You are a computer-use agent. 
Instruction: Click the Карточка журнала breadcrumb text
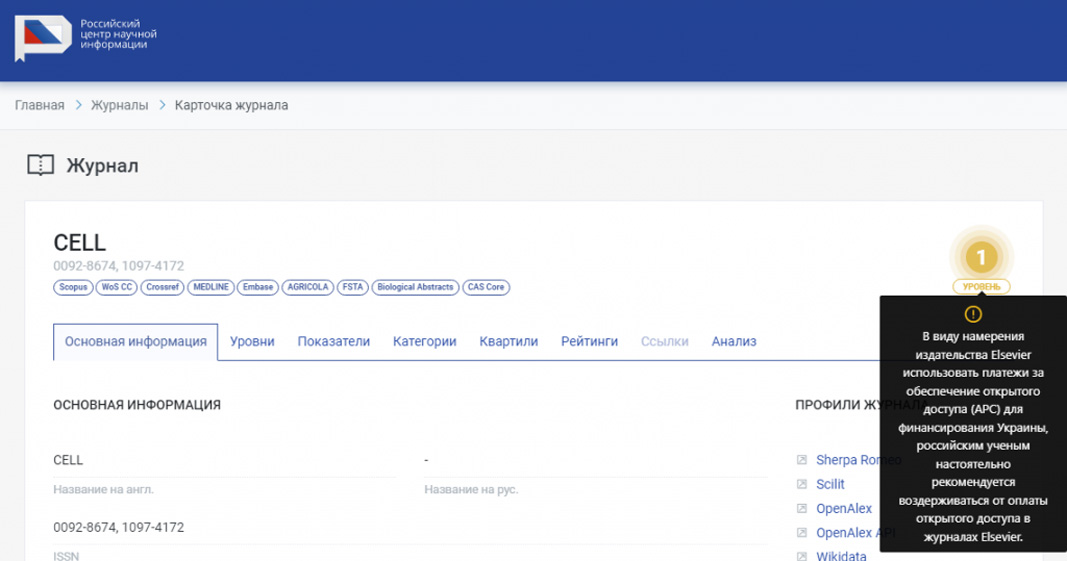point(231,106)
